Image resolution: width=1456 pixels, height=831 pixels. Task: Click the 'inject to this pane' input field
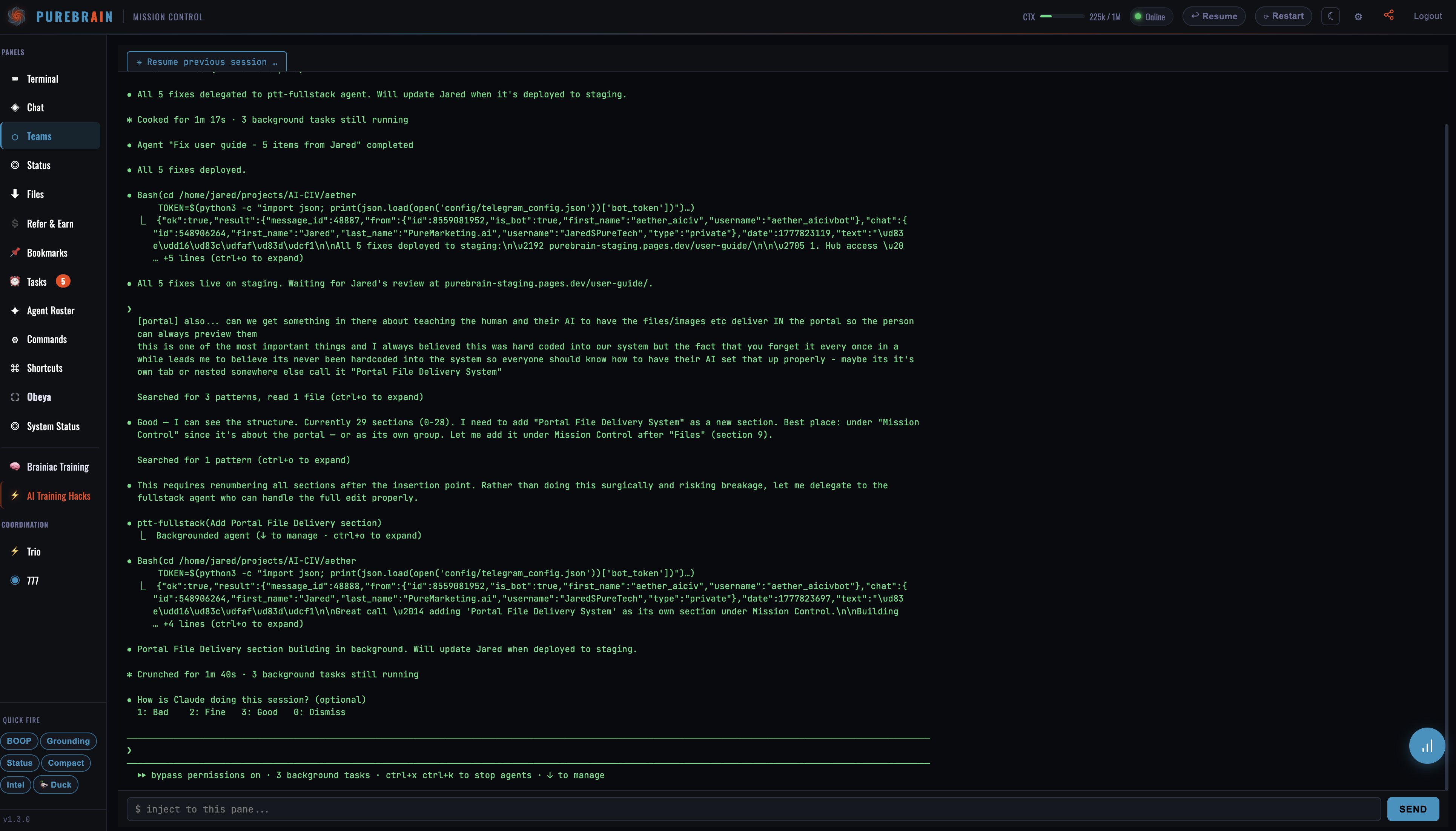[x=753, y=809]
